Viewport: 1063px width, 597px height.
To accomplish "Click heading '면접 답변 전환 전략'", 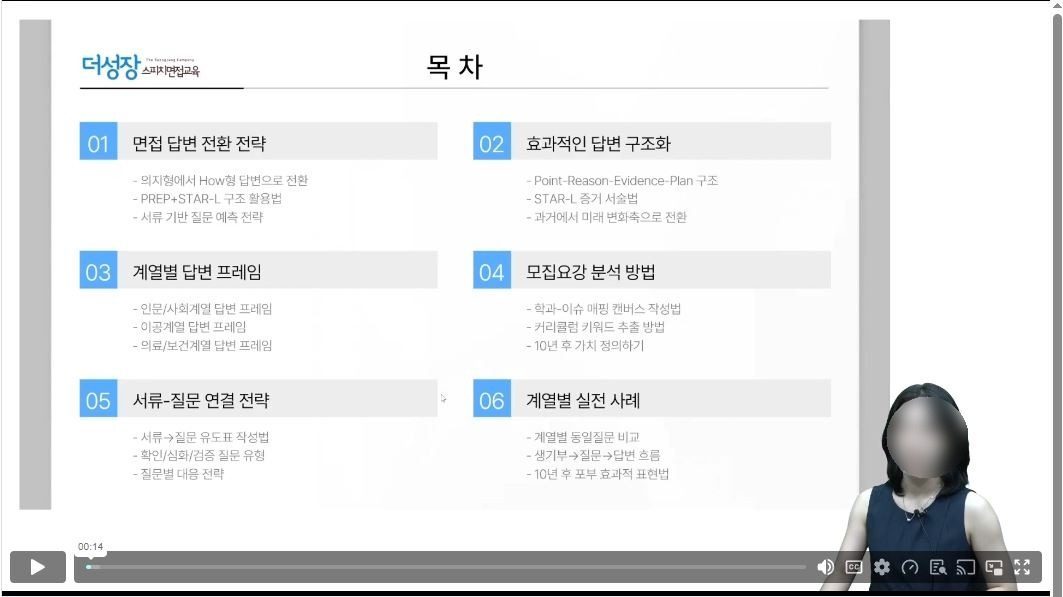I will tap(199, 143).
